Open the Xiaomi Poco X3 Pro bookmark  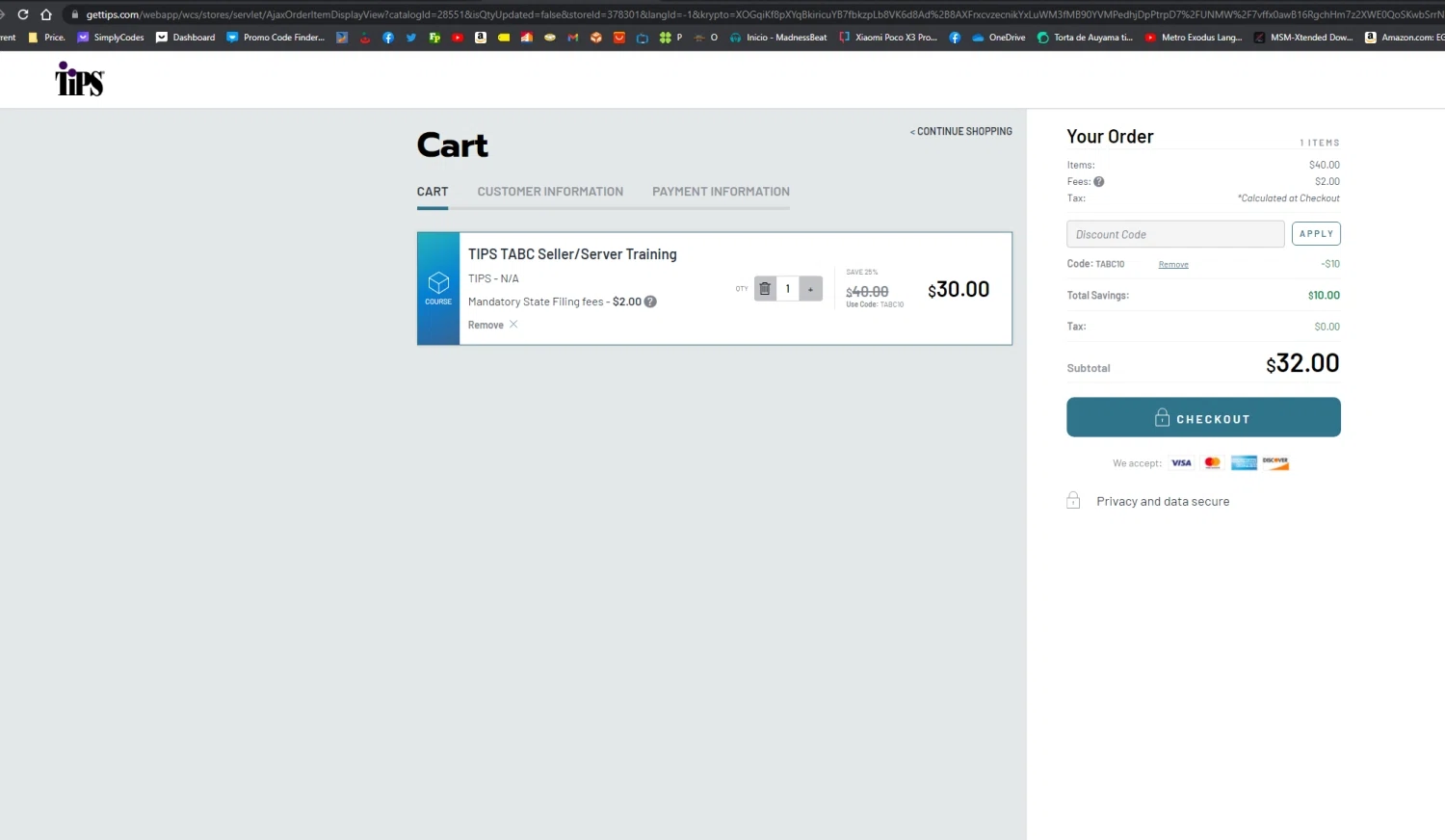[888, 38]
